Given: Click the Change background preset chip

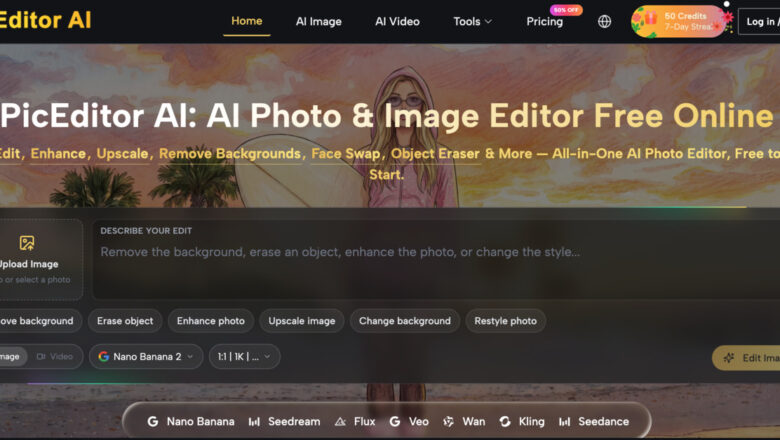Looking at the screenshot, I should [x=405, y=321].
